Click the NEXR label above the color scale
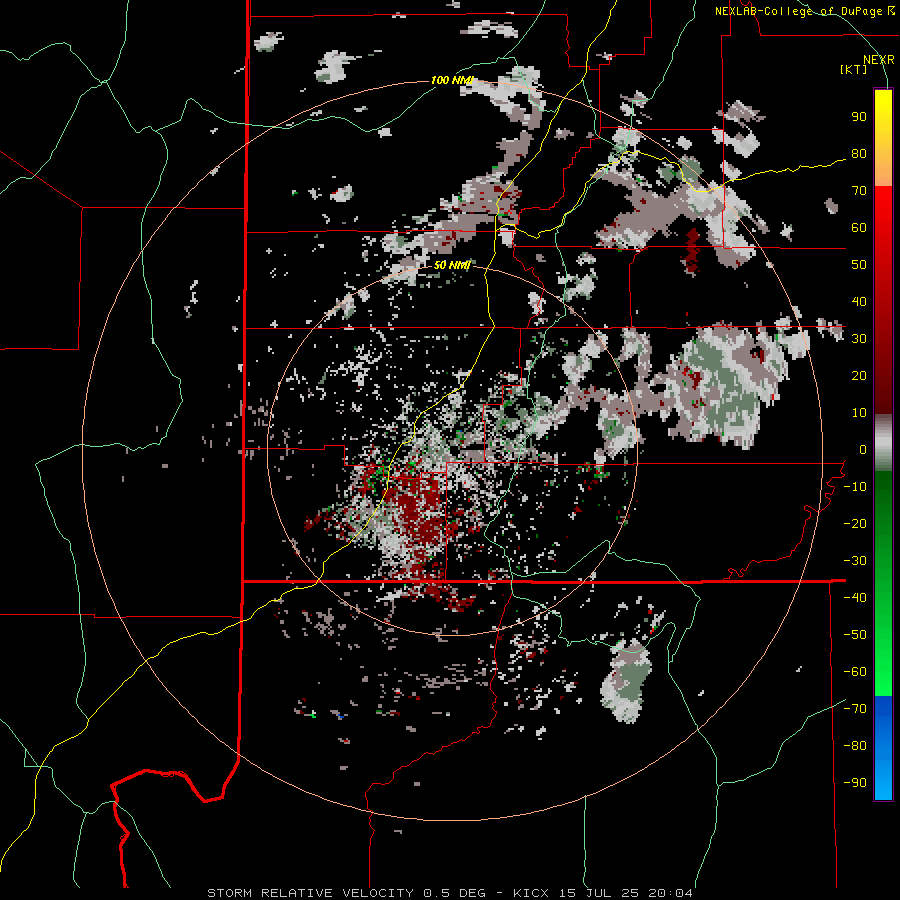The width and height of the screenshot is (900, 900). pyautogui.click(x=878, y=60)
